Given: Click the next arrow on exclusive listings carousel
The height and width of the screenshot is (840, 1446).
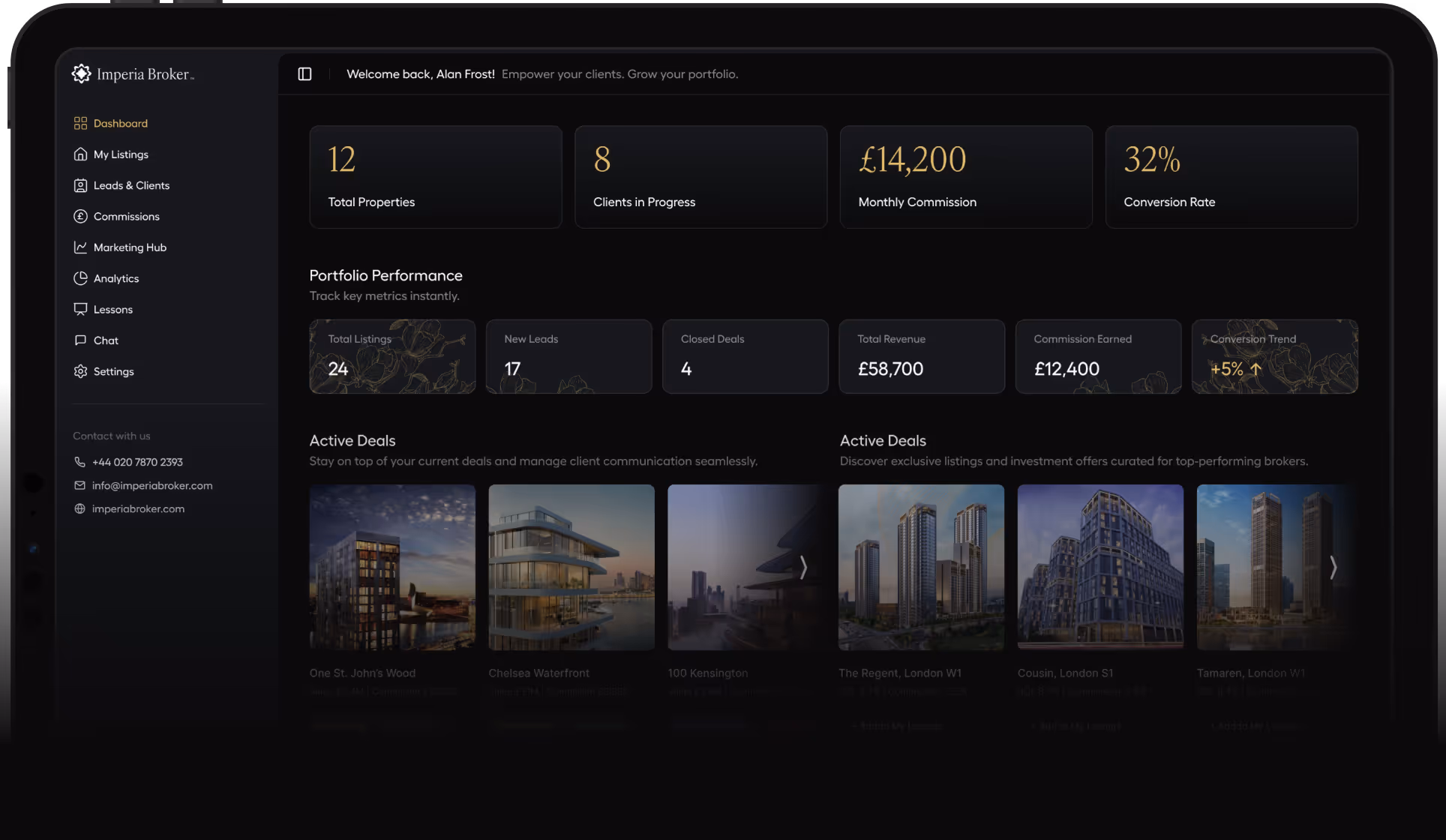Looking at the screenshot, I should pos(1333,568).
